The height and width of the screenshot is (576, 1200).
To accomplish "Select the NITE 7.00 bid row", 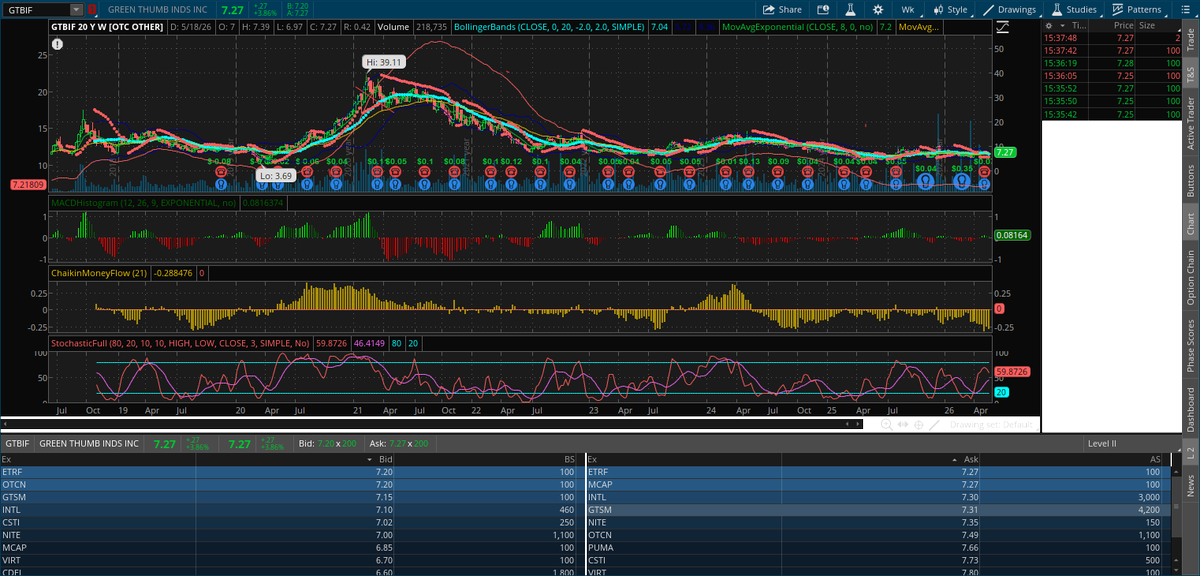I will pyautogui.click(x=290, y=535).
